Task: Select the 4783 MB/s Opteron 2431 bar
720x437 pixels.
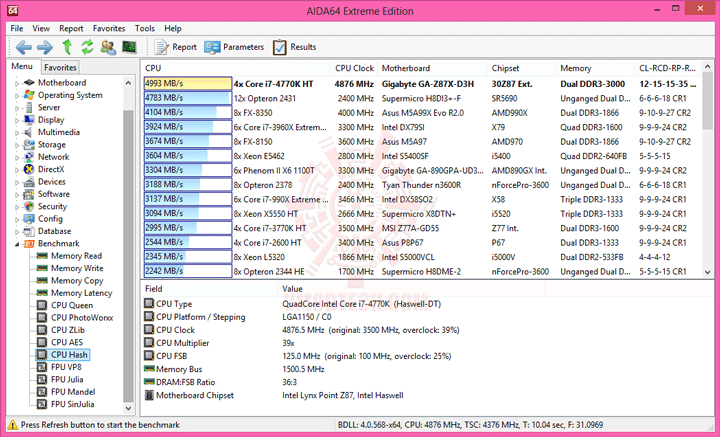Action: pos(188,98)
